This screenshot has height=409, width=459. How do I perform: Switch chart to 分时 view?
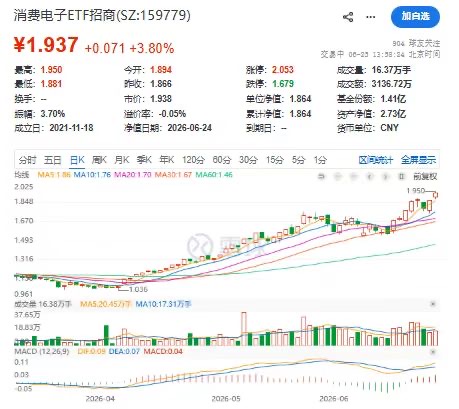27,160
